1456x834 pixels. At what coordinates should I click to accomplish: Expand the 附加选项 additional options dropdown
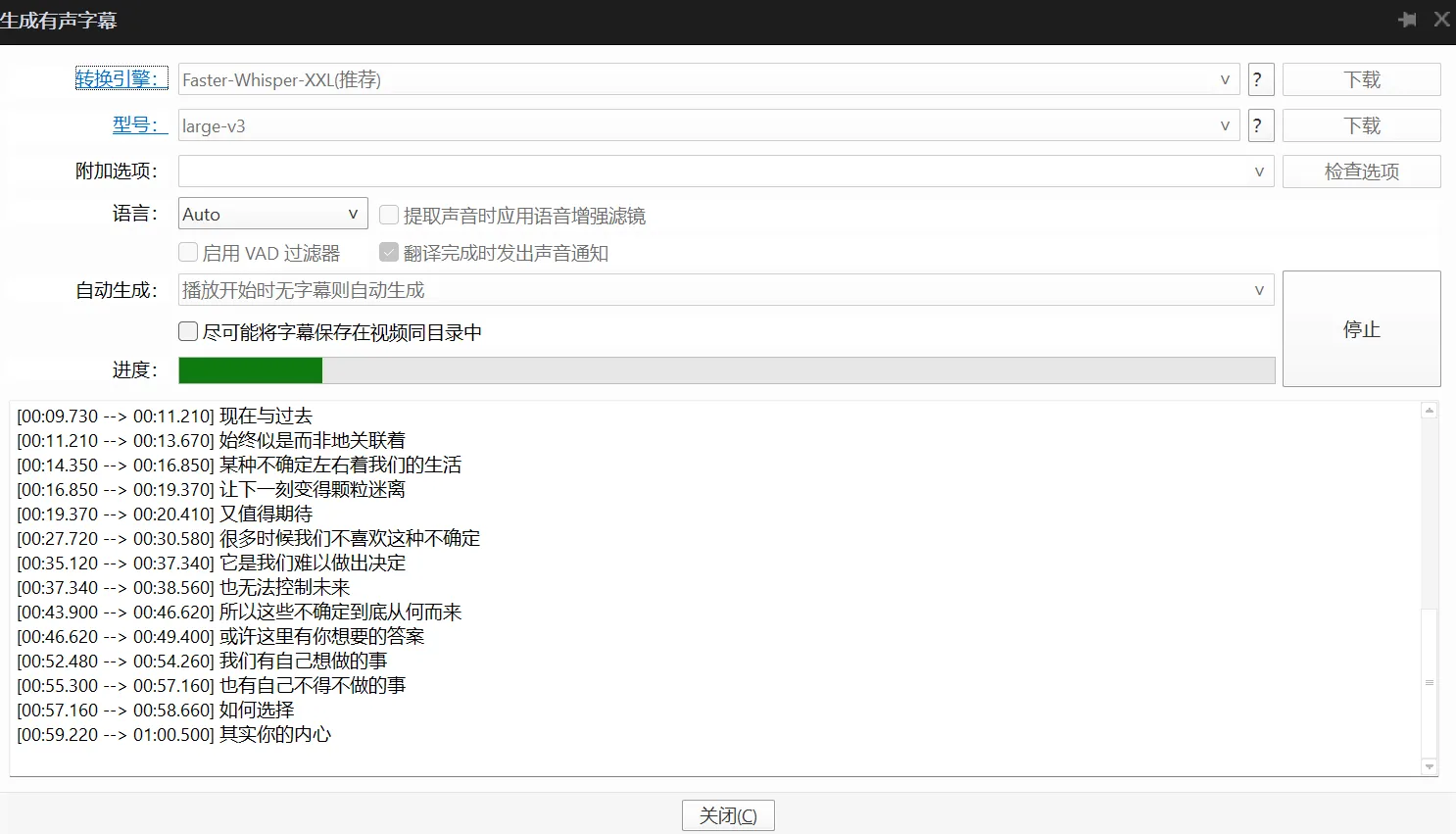(x=1259, y=172)
